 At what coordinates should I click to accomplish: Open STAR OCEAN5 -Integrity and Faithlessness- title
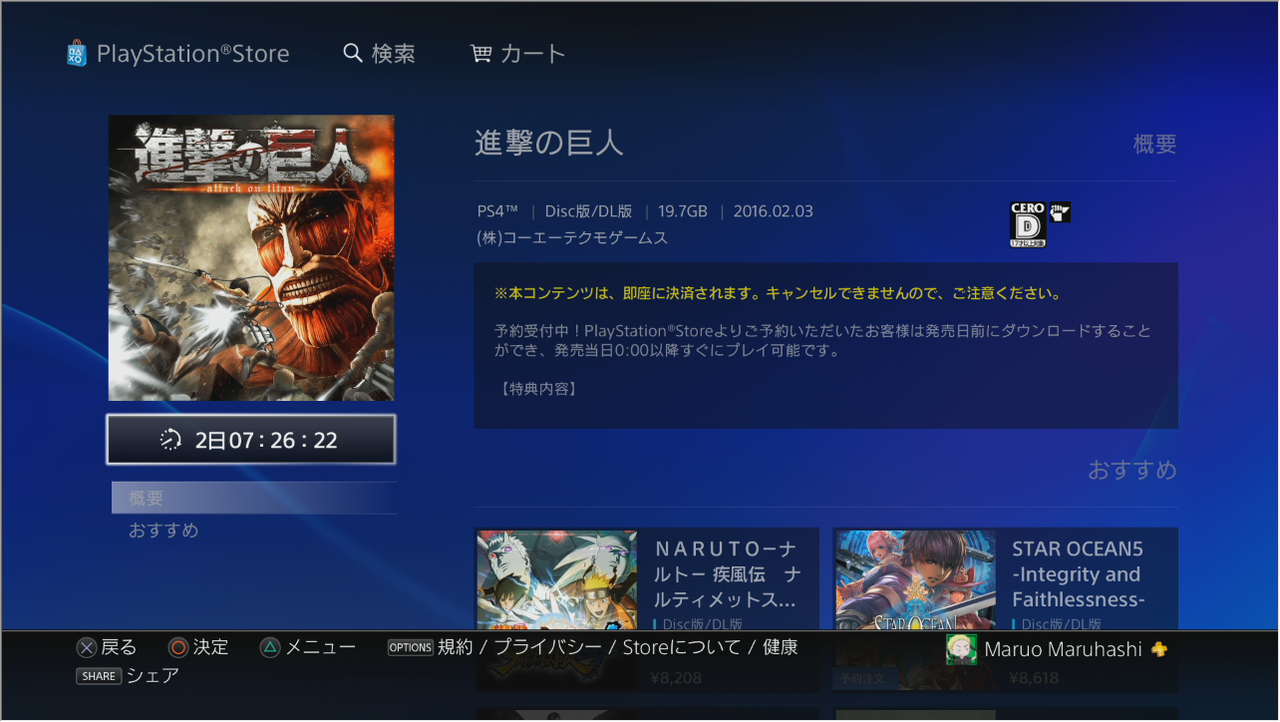click(1078, 574)
